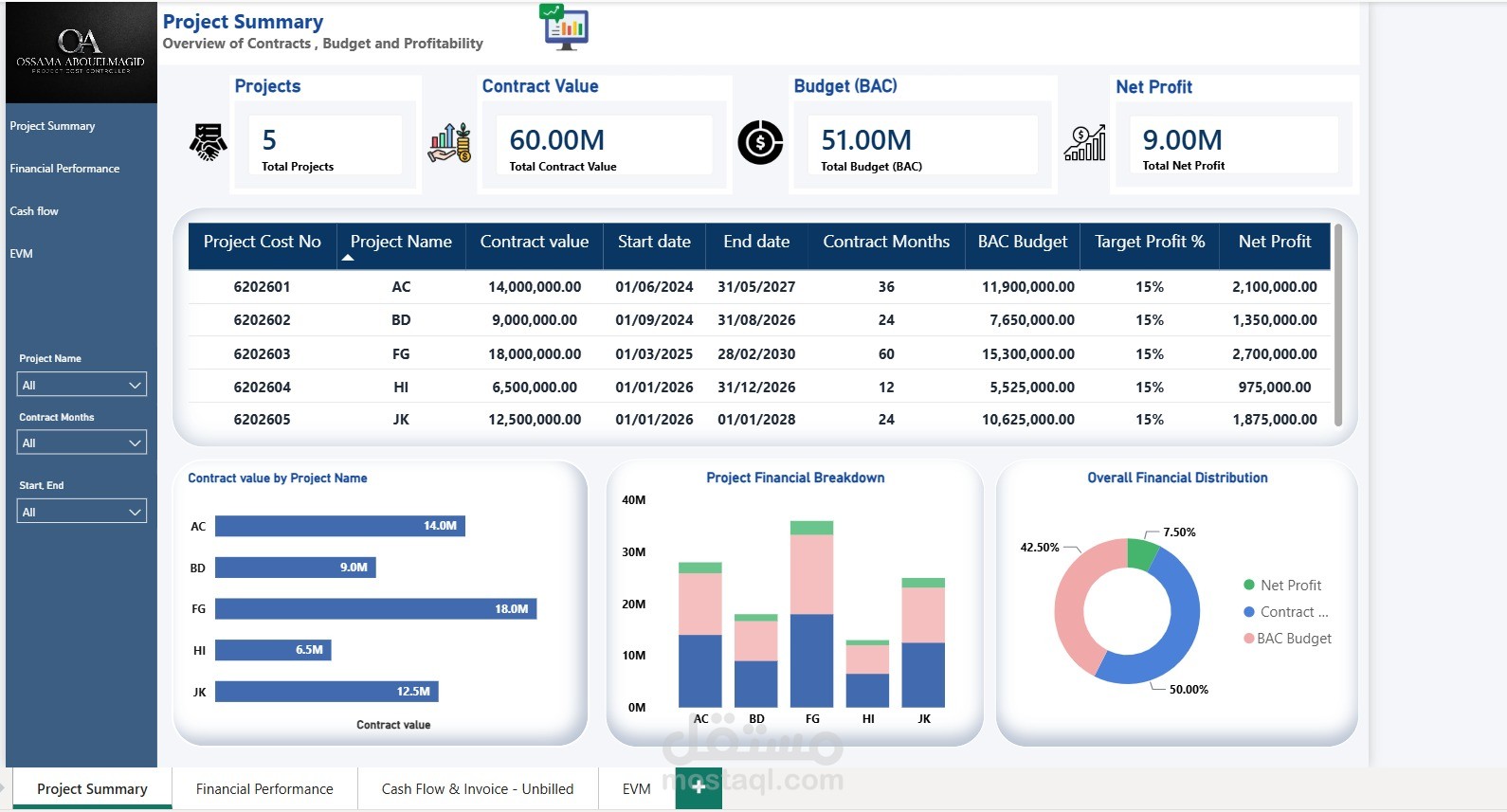Click the table's vertical scrollbar

[x=1338, y=325]
